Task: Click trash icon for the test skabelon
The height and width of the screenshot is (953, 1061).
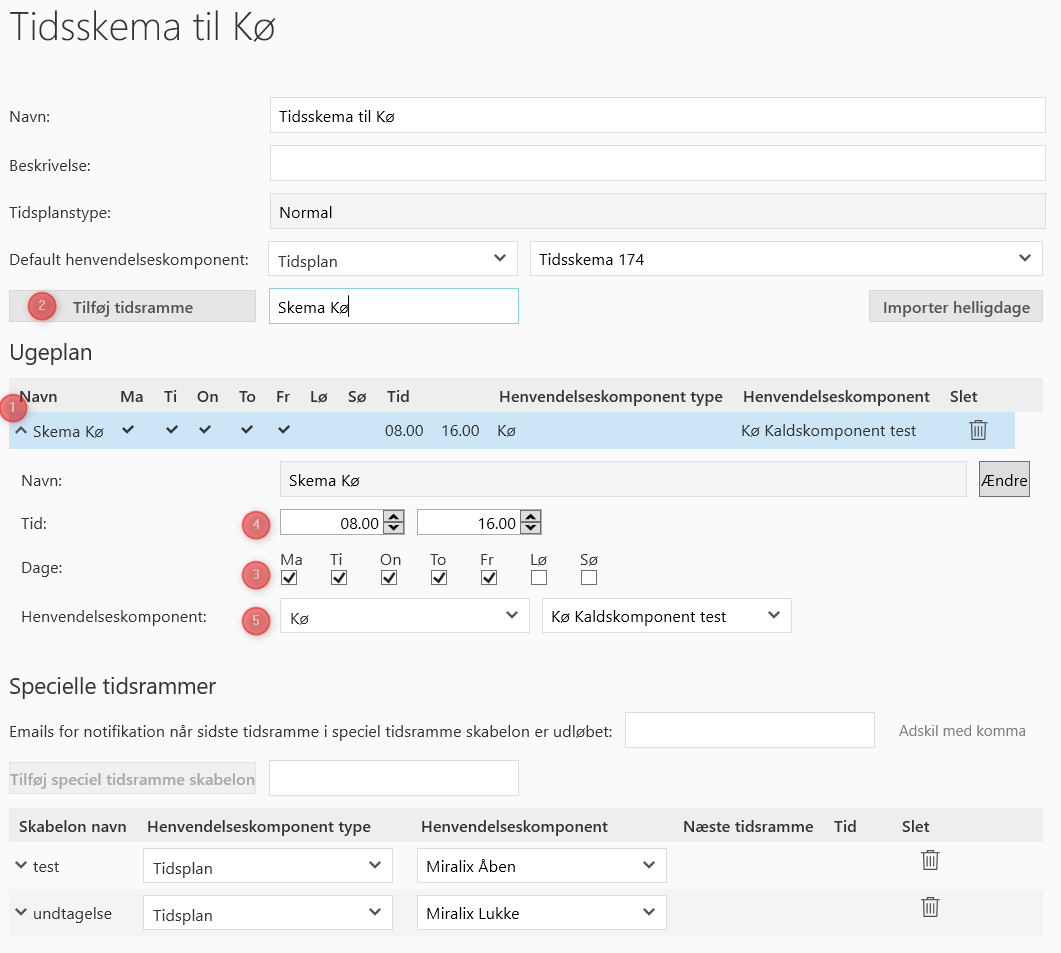Action: click(930, 860)
